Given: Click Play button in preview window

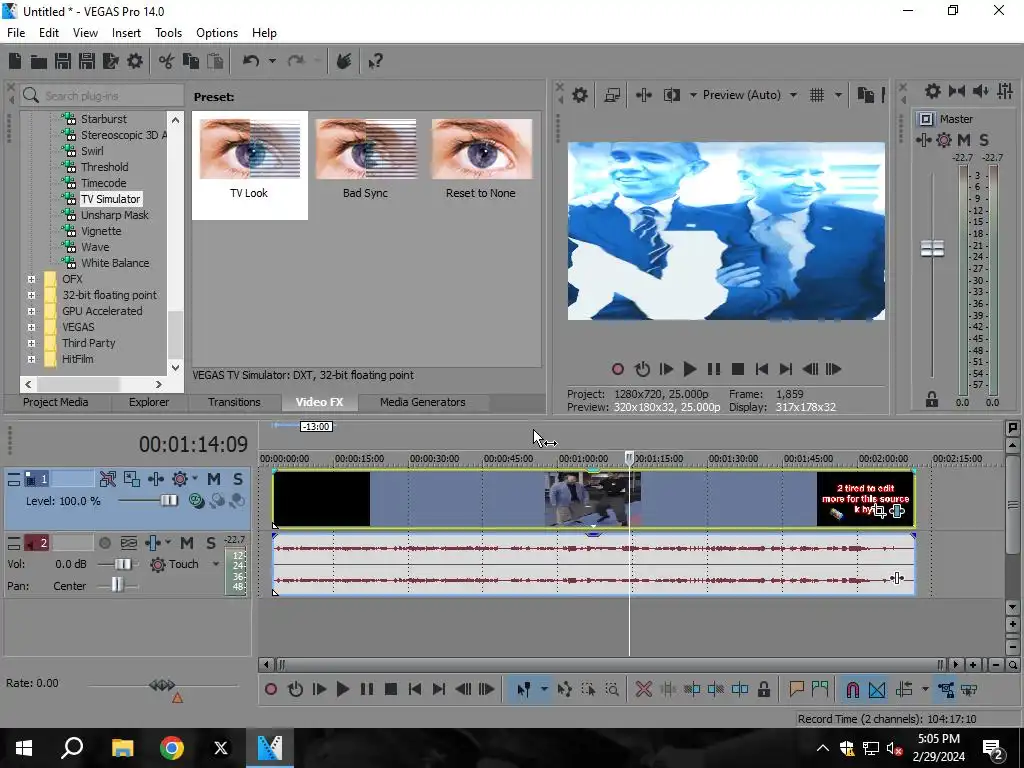Looking at the screenshot, I should [x=690, y=370].
